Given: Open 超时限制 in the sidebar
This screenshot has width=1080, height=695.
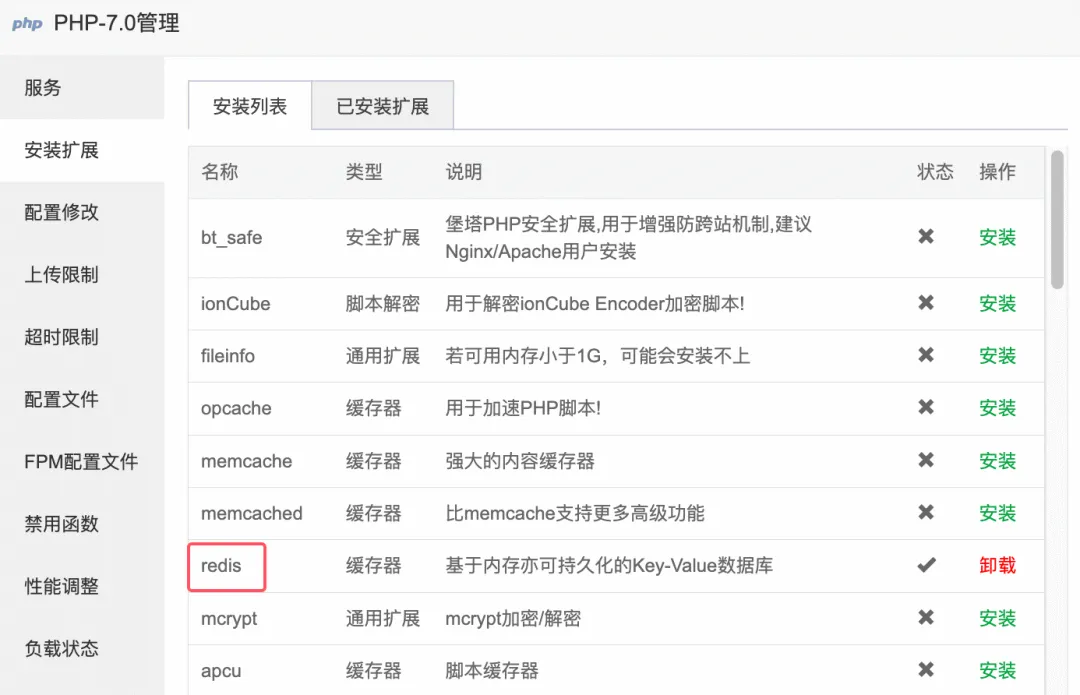Looking at the screenshot, I should (62, 337).
